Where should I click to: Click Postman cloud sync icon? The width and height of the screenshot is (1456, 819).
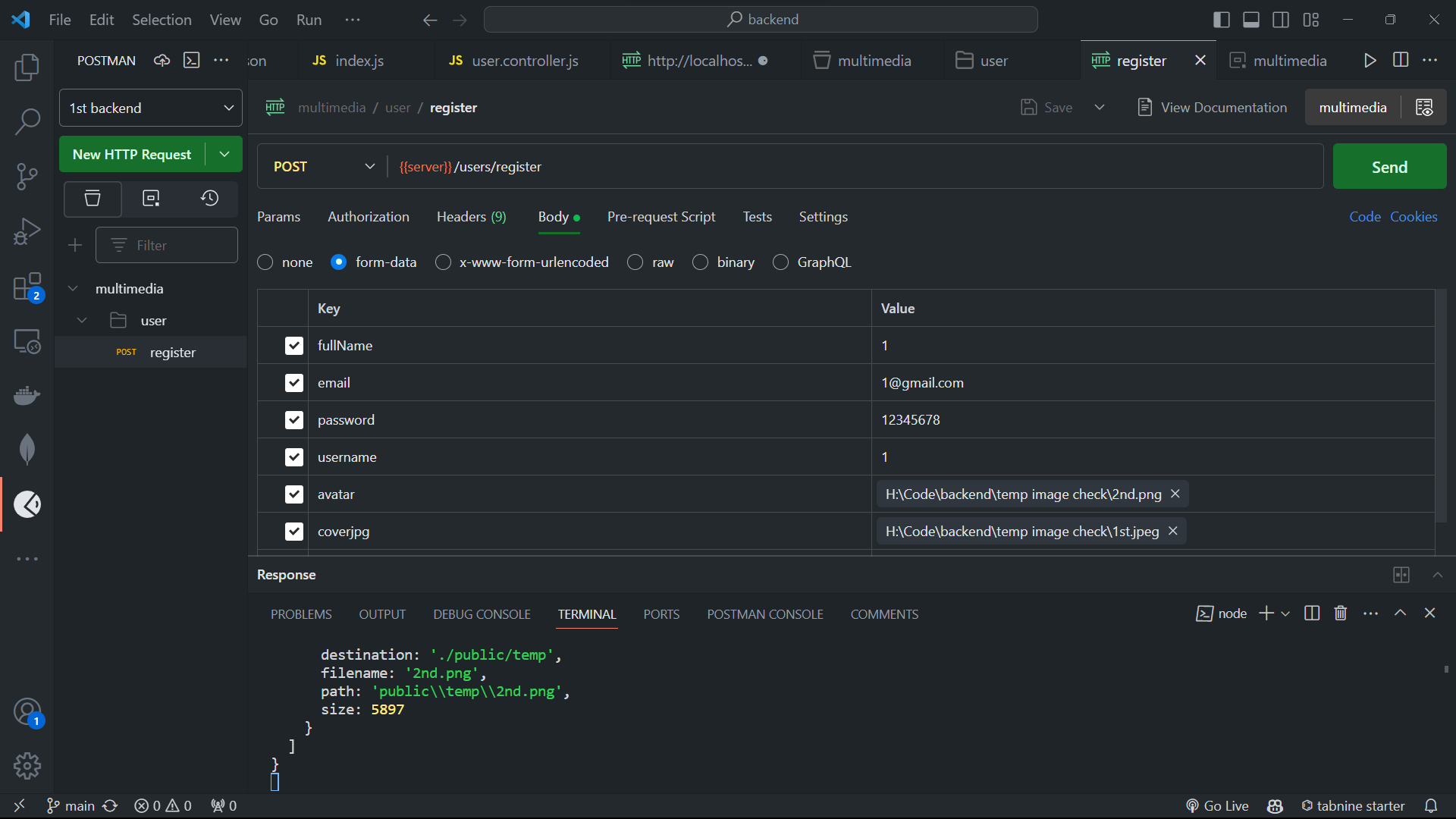162,61
